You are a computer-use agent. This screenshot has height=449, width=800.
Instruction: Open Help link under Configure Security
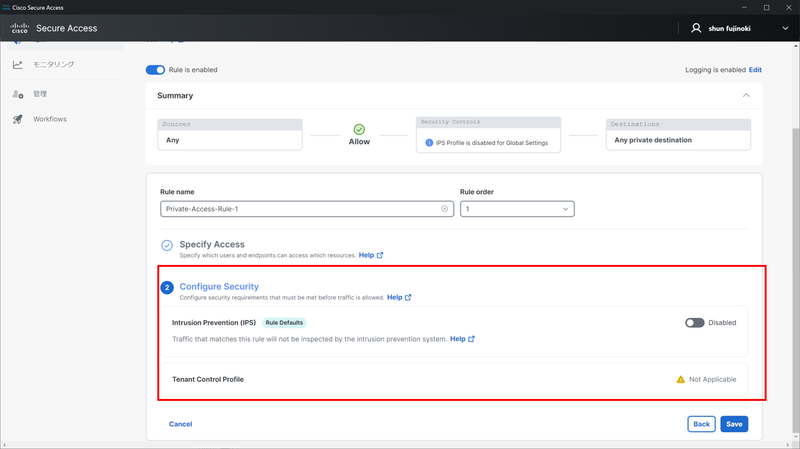point(399,297)
